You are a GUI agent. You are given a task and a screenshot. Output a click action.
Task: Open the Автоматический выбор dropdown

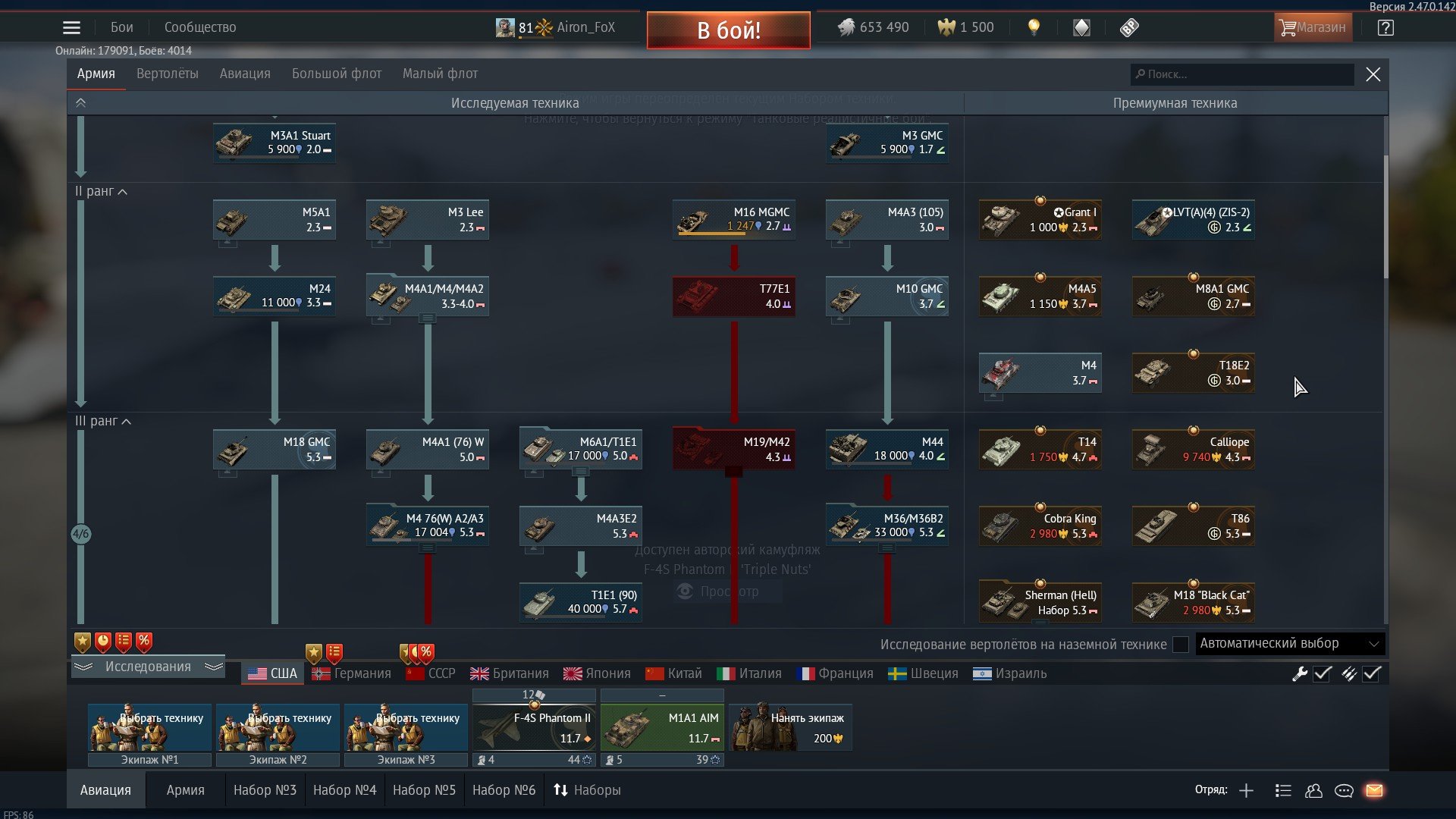[1289, 644]
